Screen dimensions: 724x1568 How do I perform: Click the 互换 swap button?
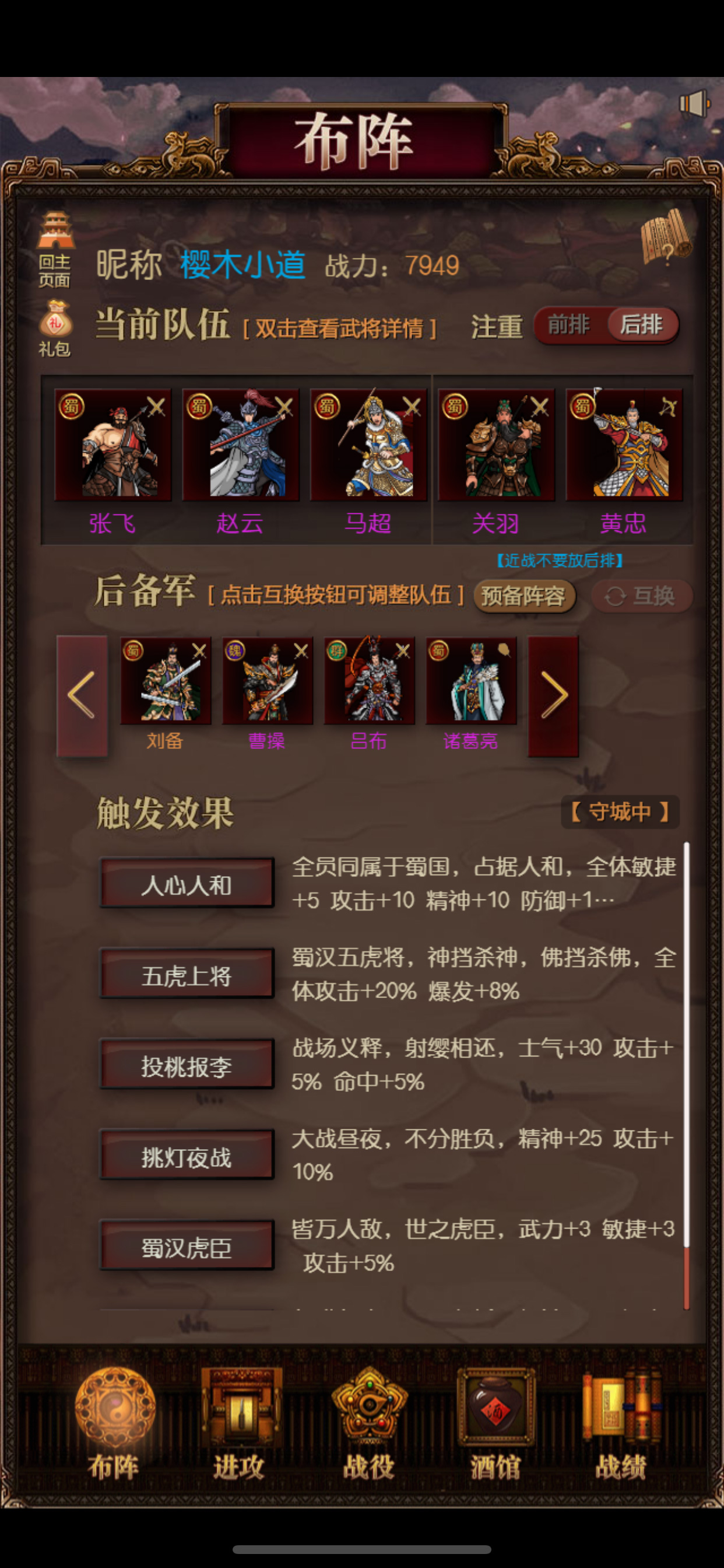pos(642,596)
